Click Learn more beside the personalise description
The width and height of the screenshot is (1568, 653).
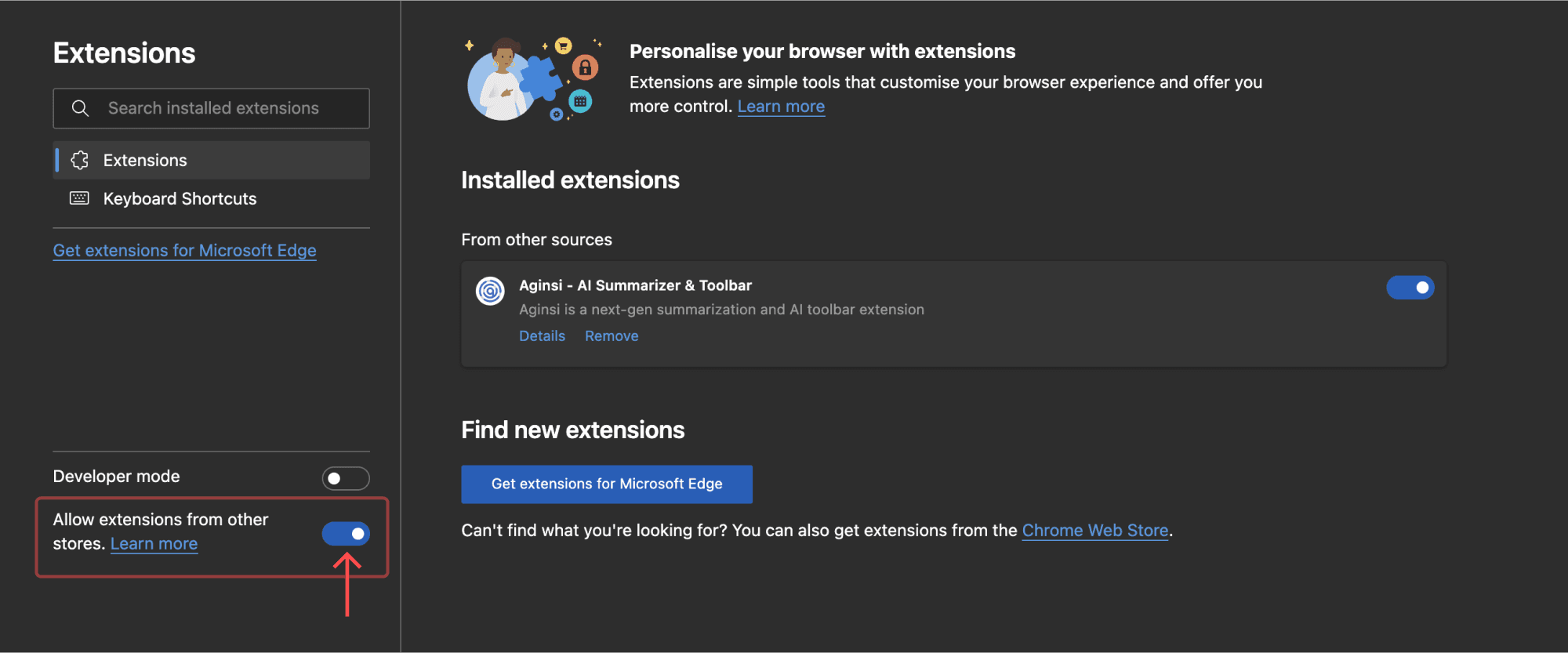pyautogui.click(x=781, y=107)
